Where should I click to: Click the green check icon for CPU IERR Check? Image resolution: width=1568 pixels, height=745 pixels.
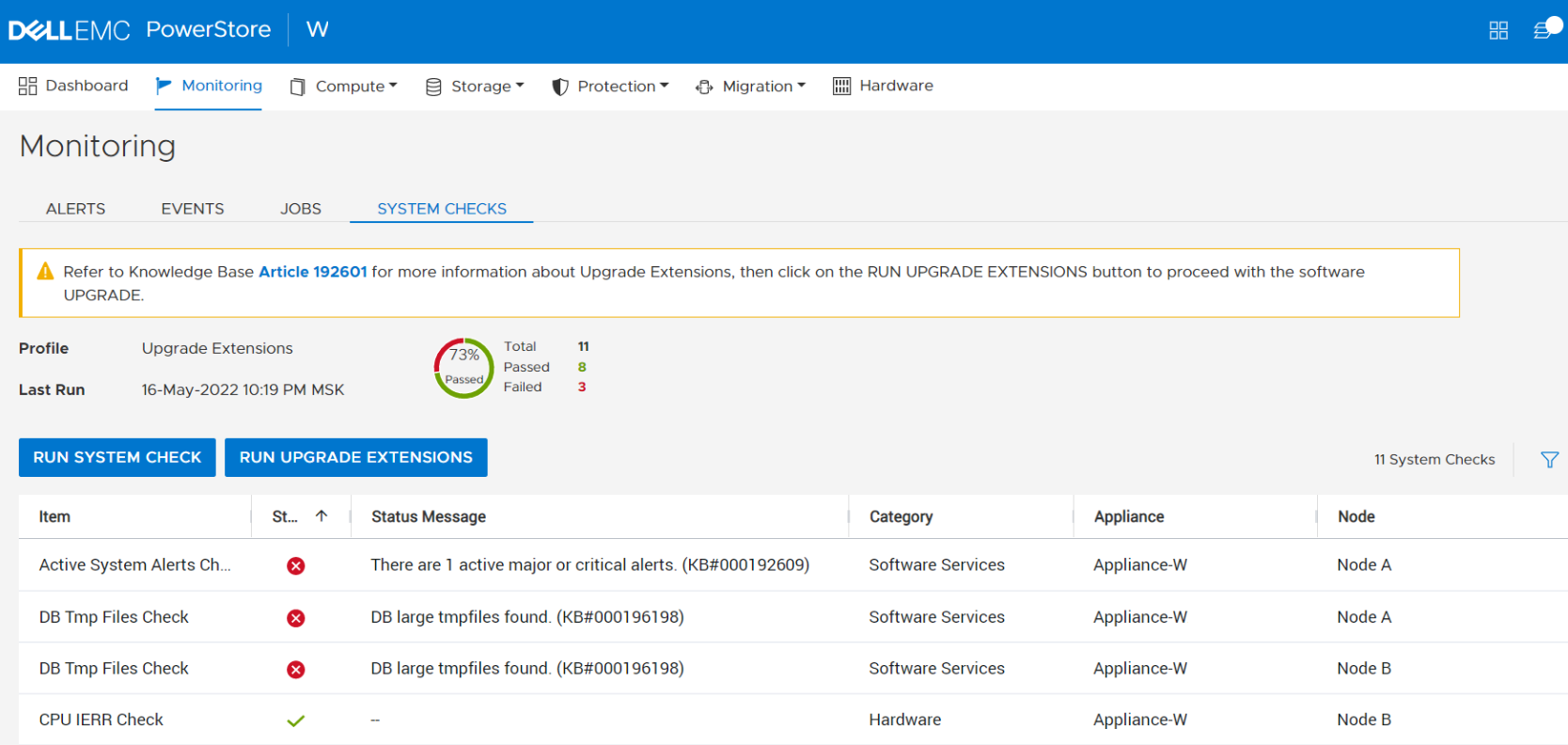[296, 721]
